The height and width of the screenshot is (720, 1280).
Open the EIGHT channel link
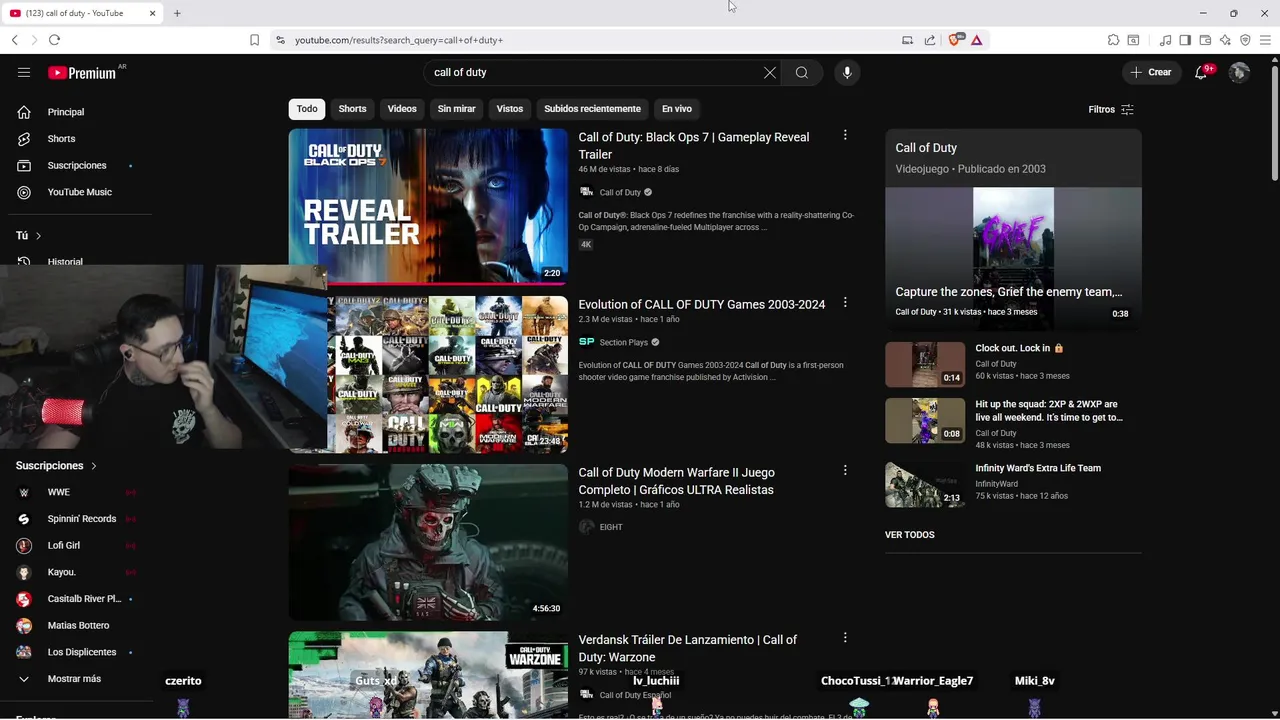[x=611, y=527]
